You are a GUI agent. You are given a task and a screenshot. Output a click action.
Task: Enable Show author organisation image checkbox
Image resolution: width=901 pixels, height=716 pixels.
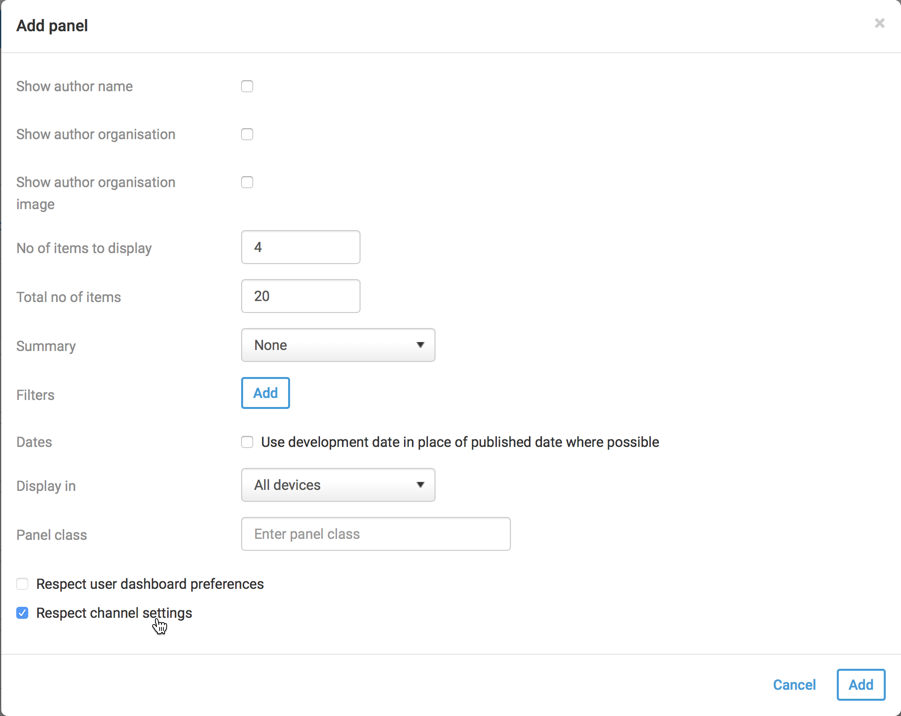247,183
